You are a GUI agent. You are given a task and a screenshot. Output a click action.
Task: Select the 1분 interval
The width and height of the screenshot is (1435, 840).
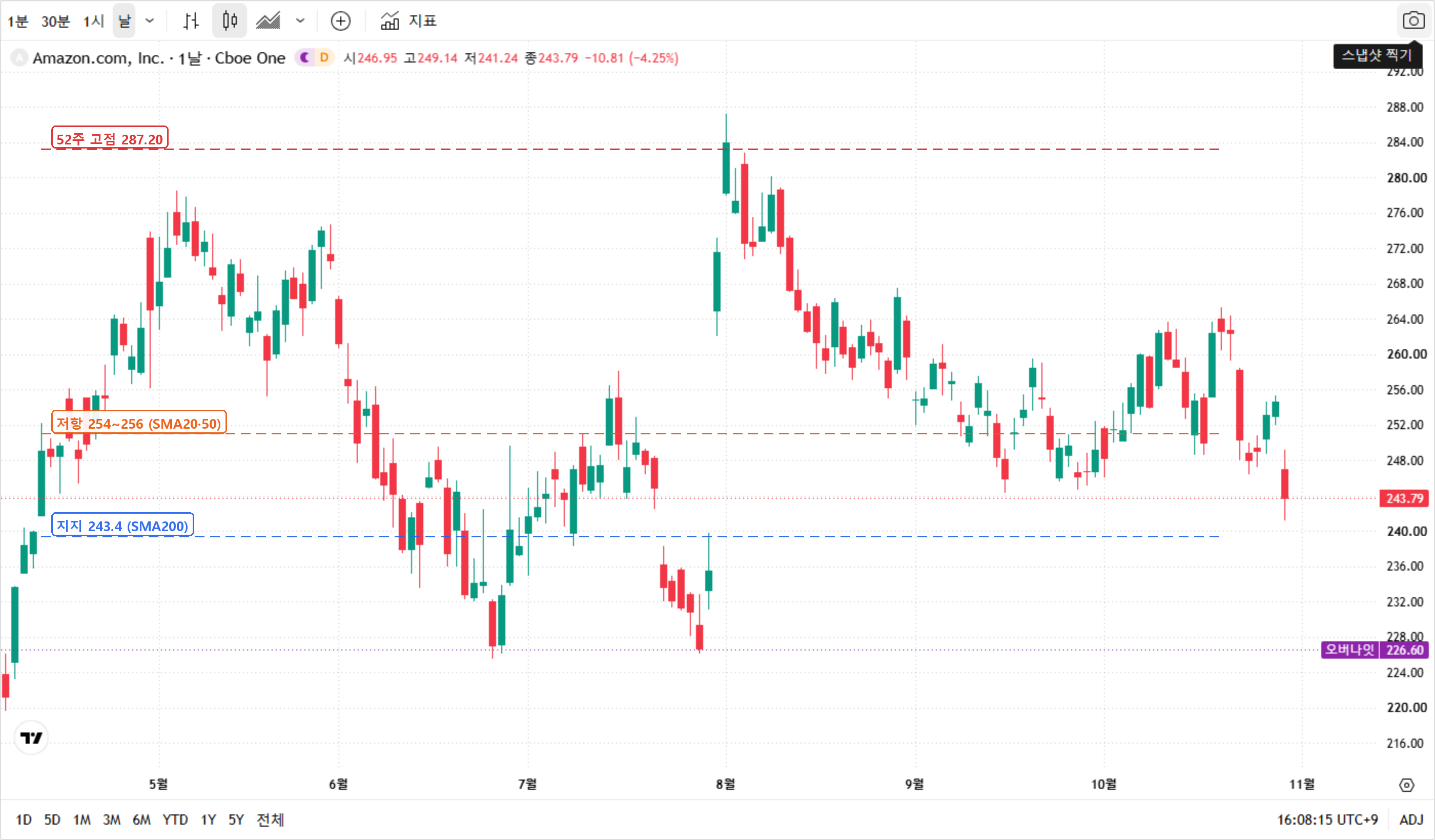coord(17,22)
